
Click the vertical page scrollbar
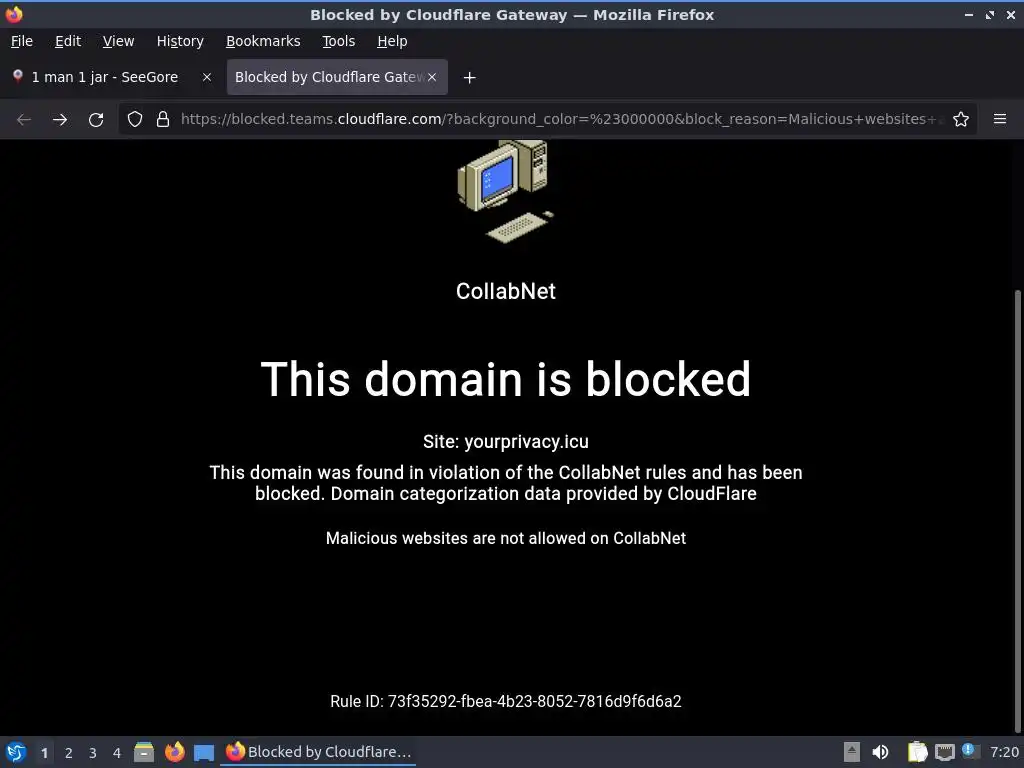[x=1018, y=509]
